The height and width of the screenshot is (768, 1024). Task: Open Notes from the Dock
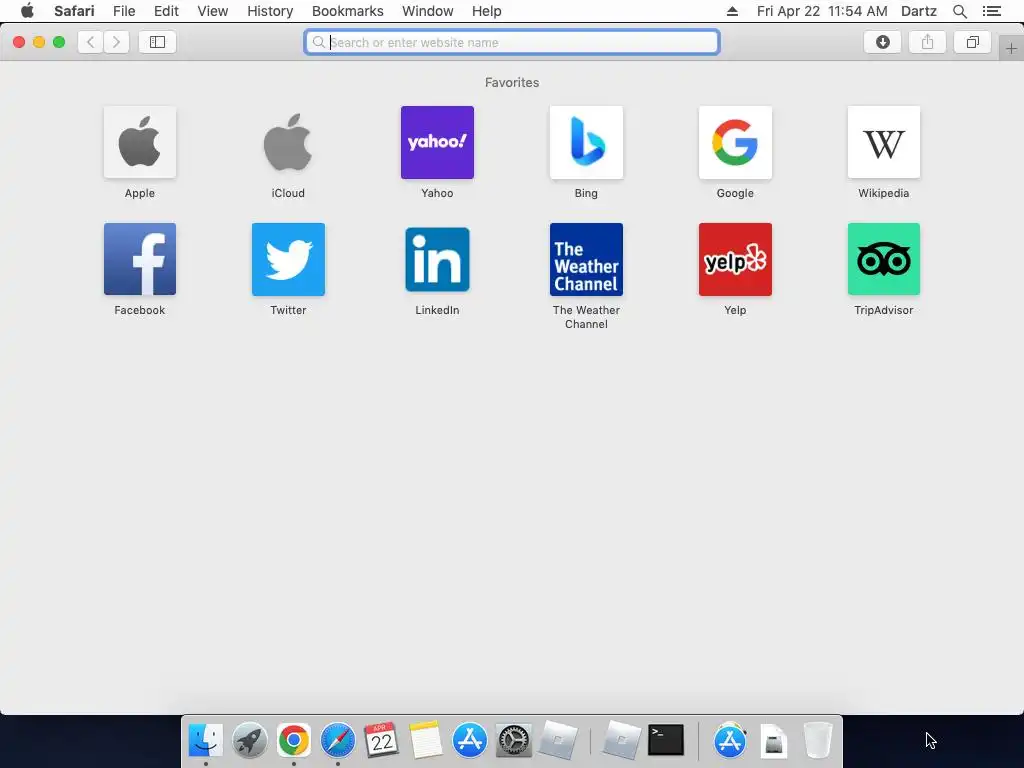click(x=426, y=741)
